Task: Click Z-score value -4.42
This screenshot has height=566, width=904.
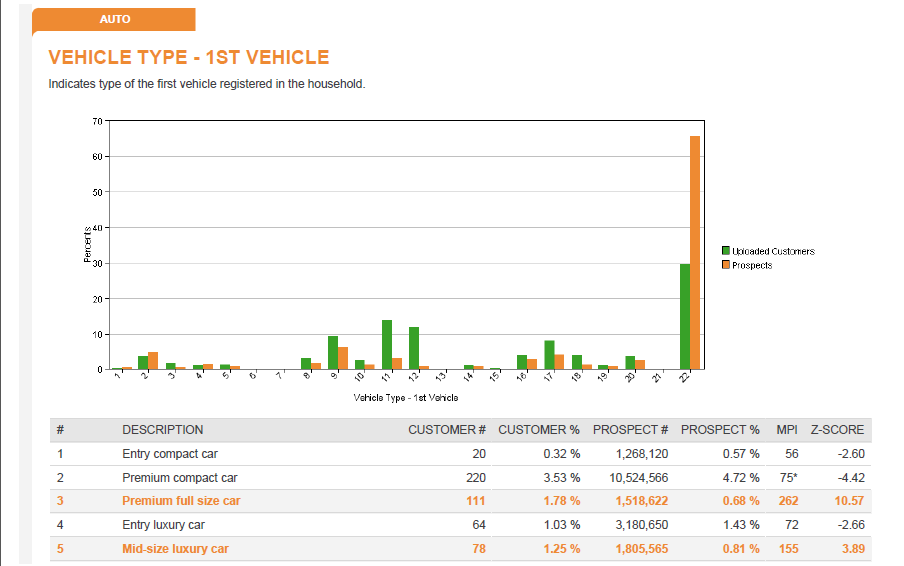Action: coord(851,478)
